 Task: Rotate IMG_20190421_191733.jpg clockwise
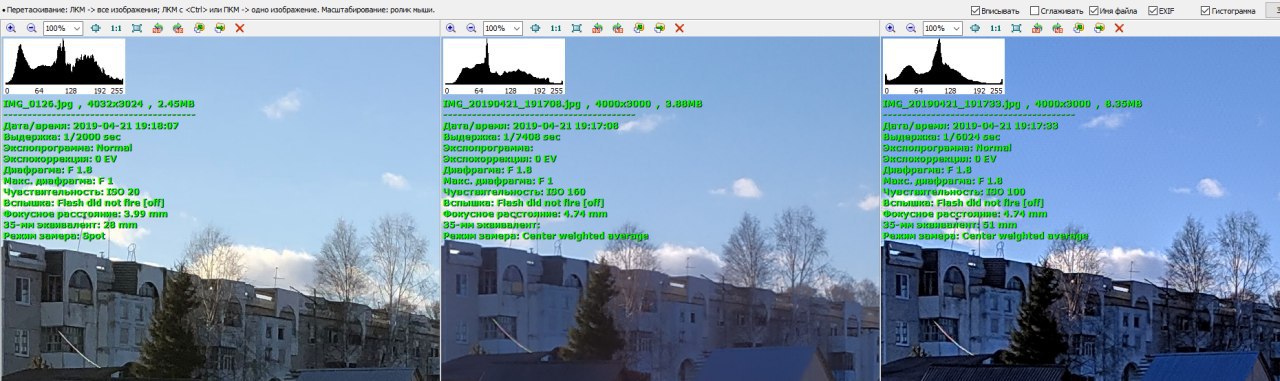click(x=1057, y=28)
